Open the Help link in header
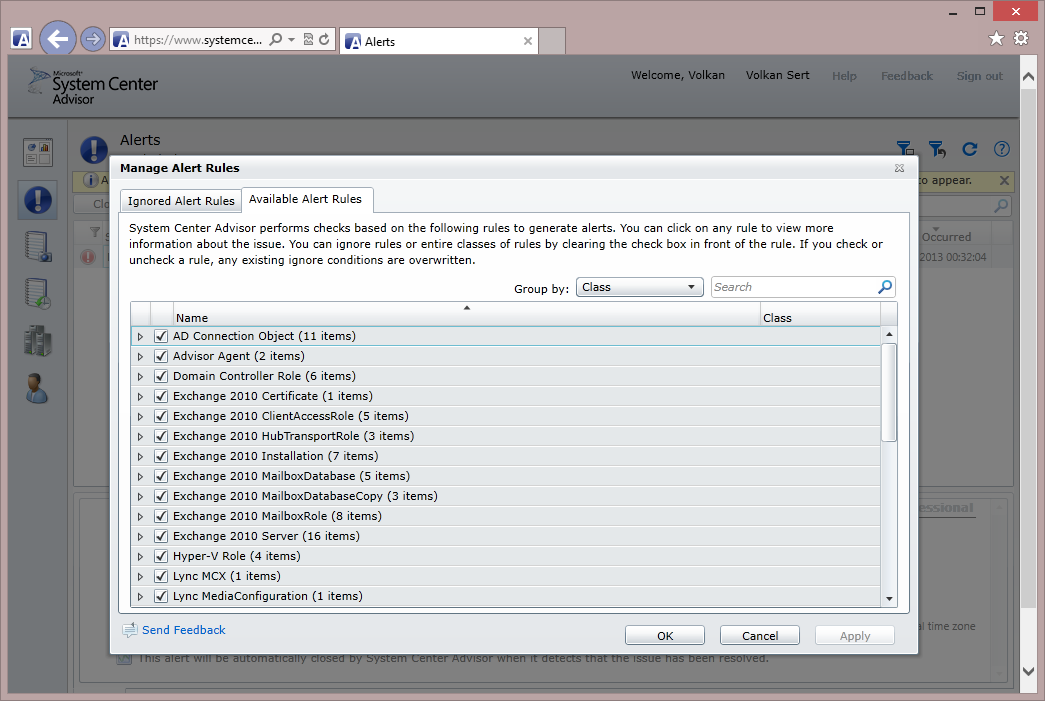1045x701 pixels. tap(844, 76)
